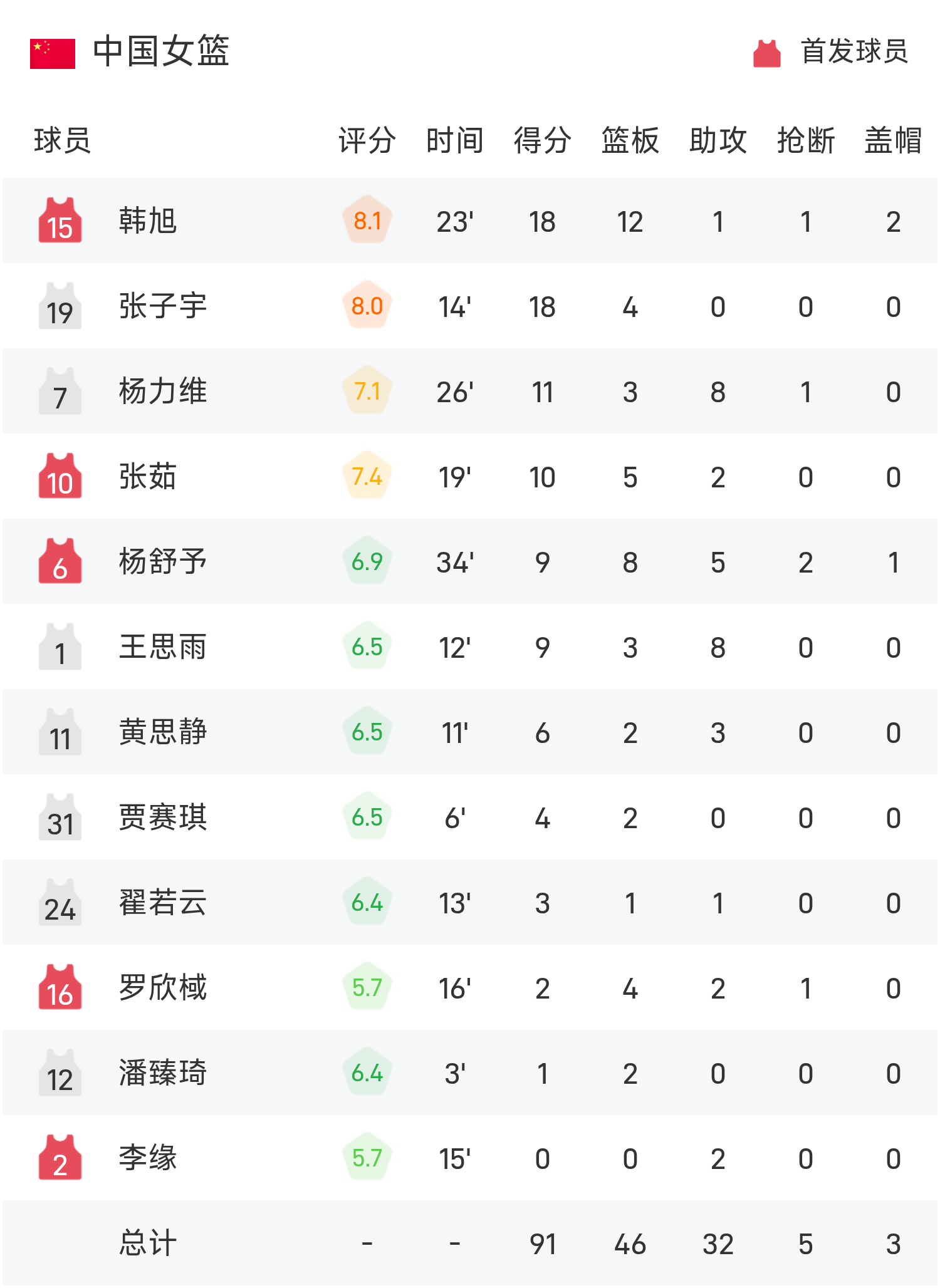Click the 8.1 rating badge for 韩旭
This screenshot has height=1288, width=940.
tap(367, 221)
